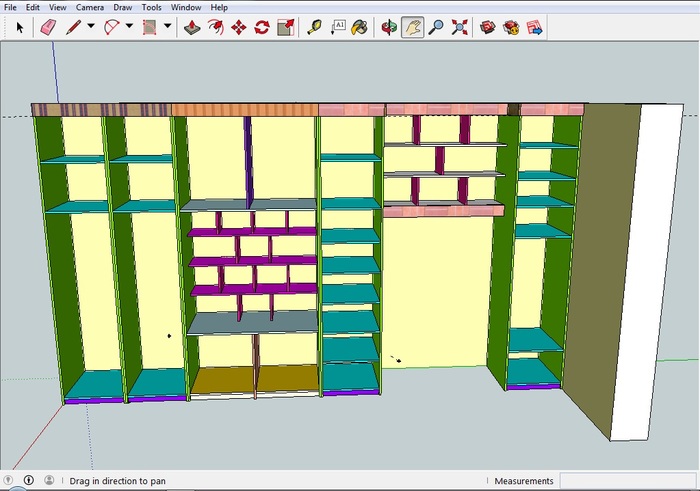Choose the Rotate tool
Viewport: 700px width, 491px height.
point(262,28)
